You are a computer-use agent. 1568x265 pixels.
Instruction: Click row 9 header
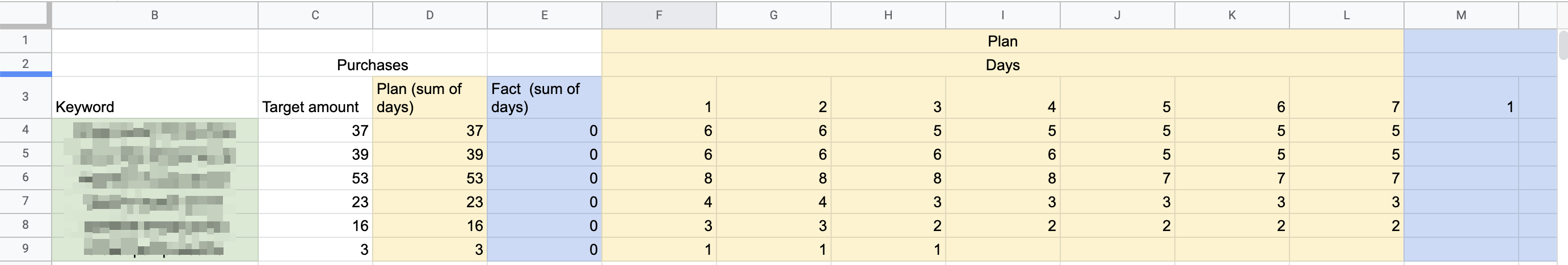point(25,248)
